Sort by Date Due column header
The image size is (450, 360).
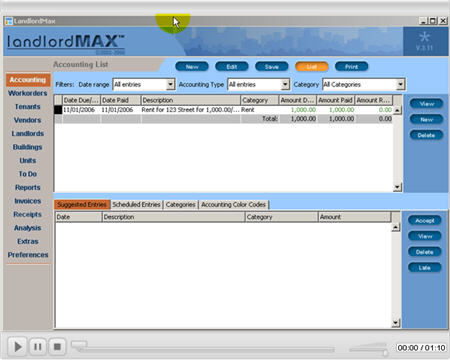click(81, 100)
